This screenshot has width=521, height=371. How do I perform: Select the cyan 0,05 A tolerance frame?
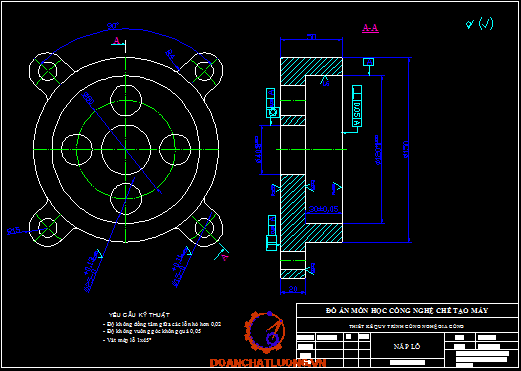pyautogui.click(x=357, y=106)
